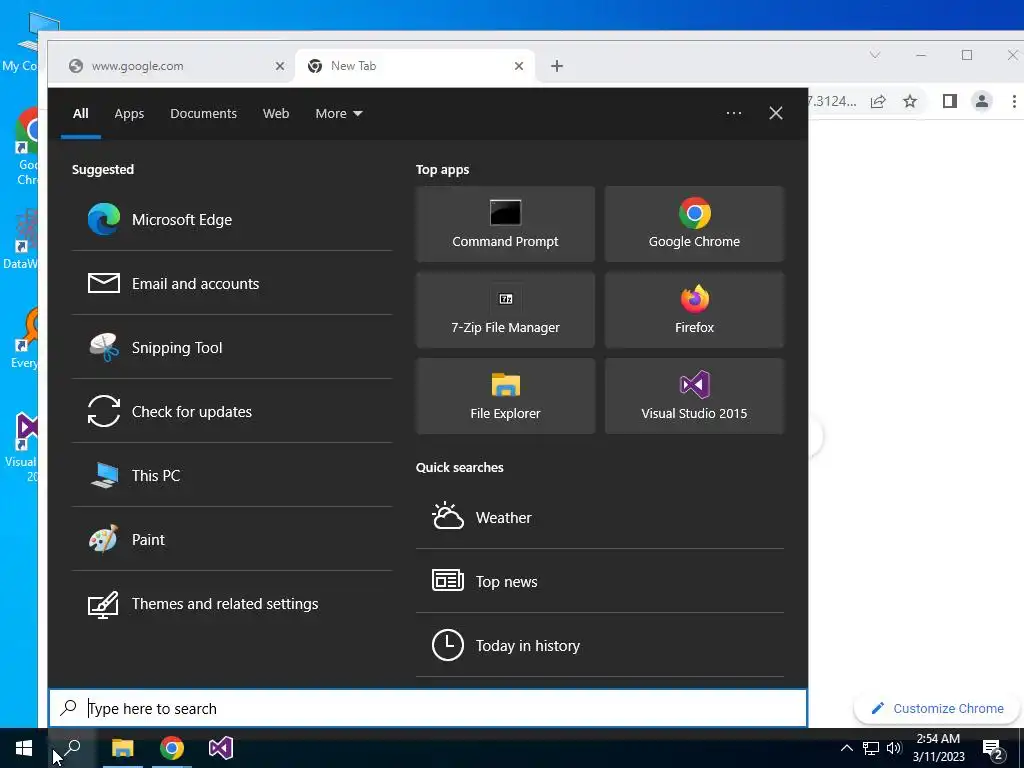Switch to Documents search filter
The image size is (1024, 768).
click(203, 114)
